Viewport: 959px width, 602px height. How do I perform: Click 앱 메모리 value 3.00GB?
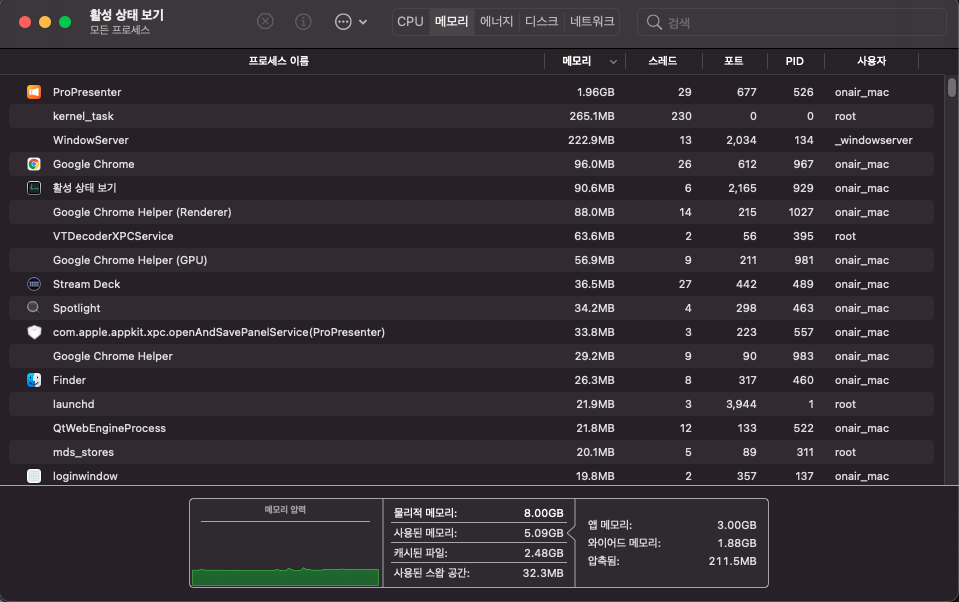pos(736,525)
